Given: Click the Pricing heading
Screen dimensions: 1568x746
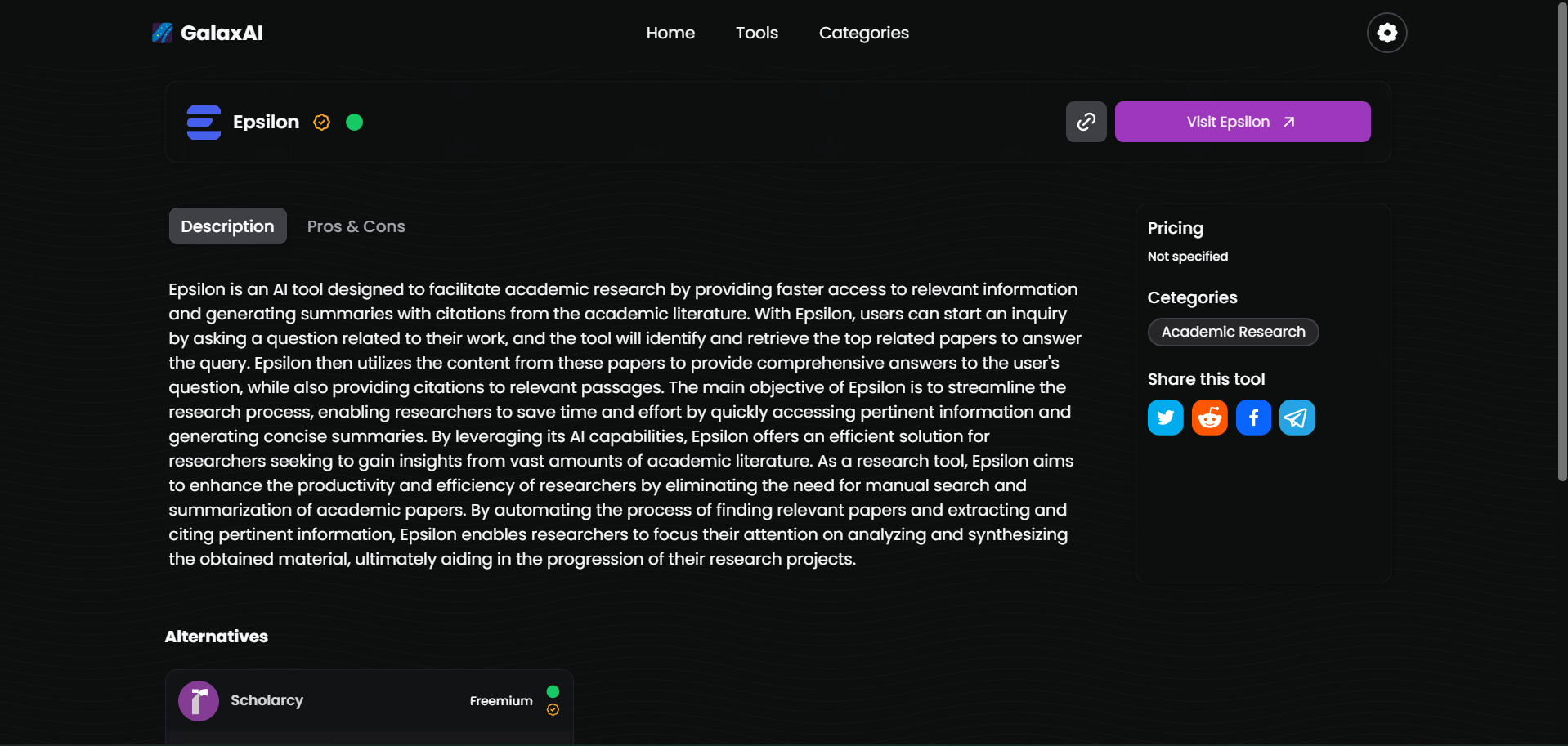Looking at the screenshot, I should click(x=1175, y=228).
